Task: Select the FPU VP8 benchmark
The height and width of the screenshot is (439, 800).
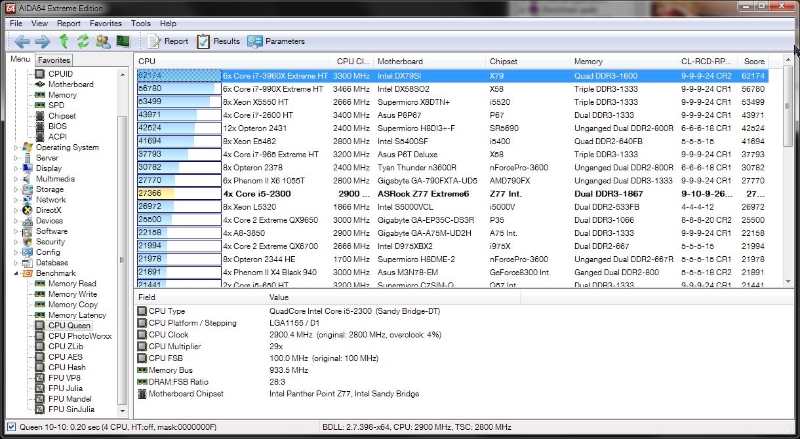Action: click(x=64, y=378)
